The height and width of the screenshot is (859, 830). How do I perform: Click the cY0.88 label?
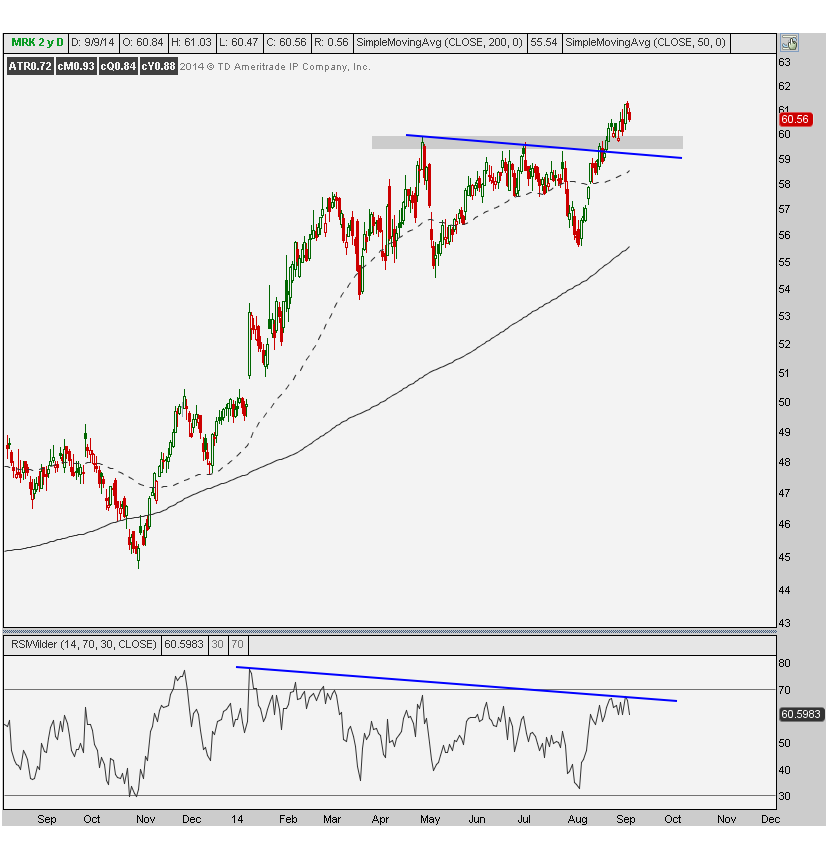click(158, 66)
